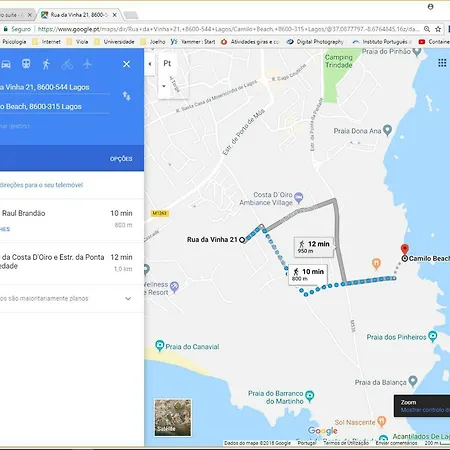Click the Wellness Resort hotel marker
This screenshot has width=450, height=450.
coord(174,286)
